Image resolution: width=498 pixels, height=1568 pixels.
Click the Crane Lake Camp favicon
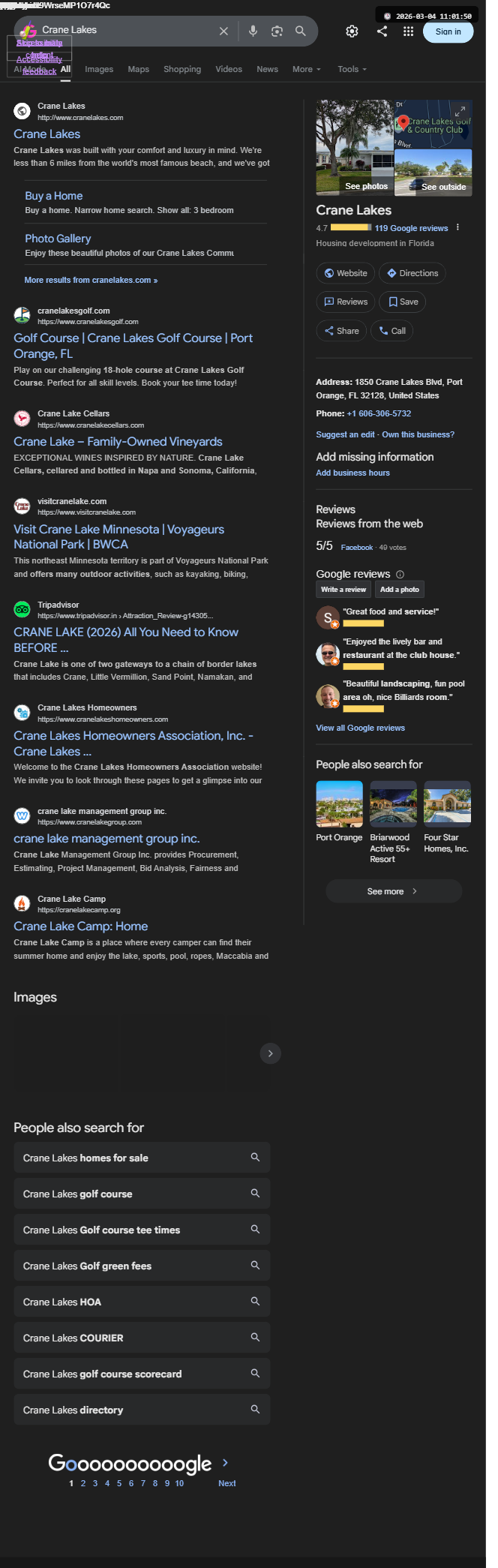click(x=22, y=903)
